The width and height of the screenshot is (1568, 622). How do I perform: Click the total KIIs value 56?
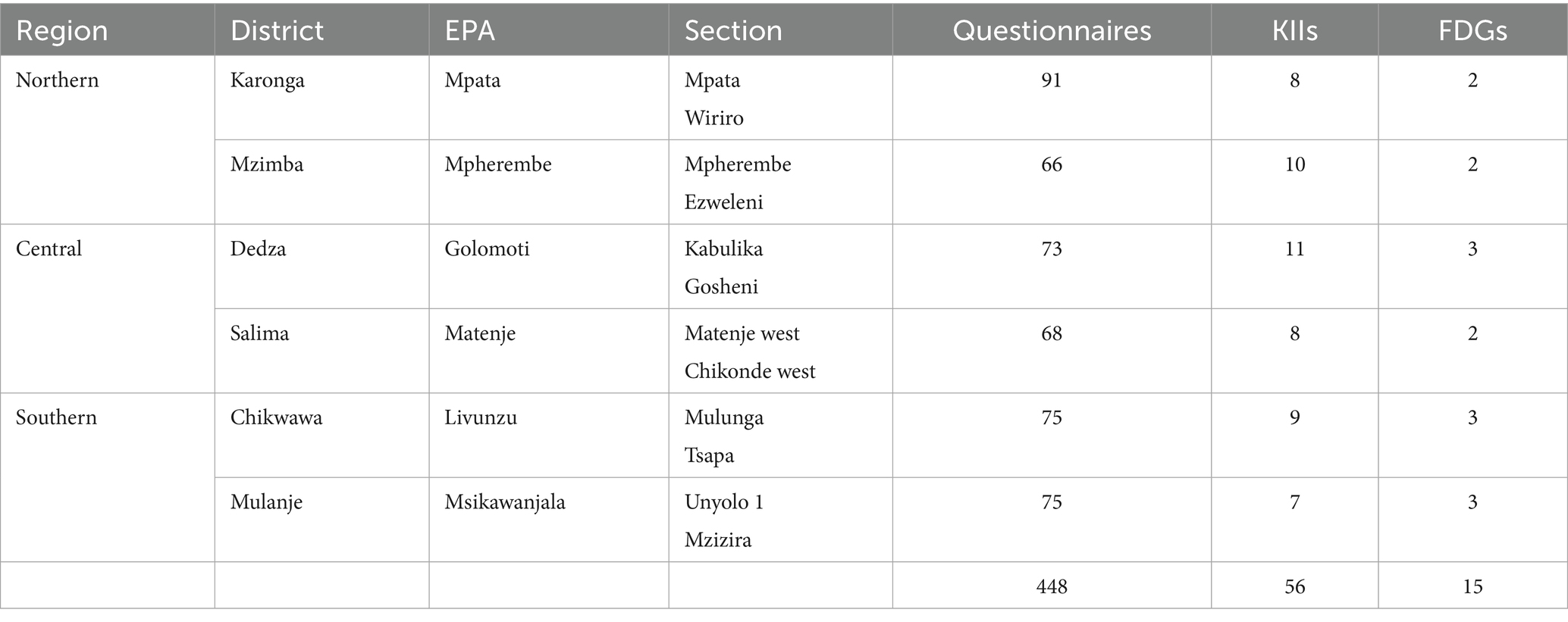(x=1294, y=586)
